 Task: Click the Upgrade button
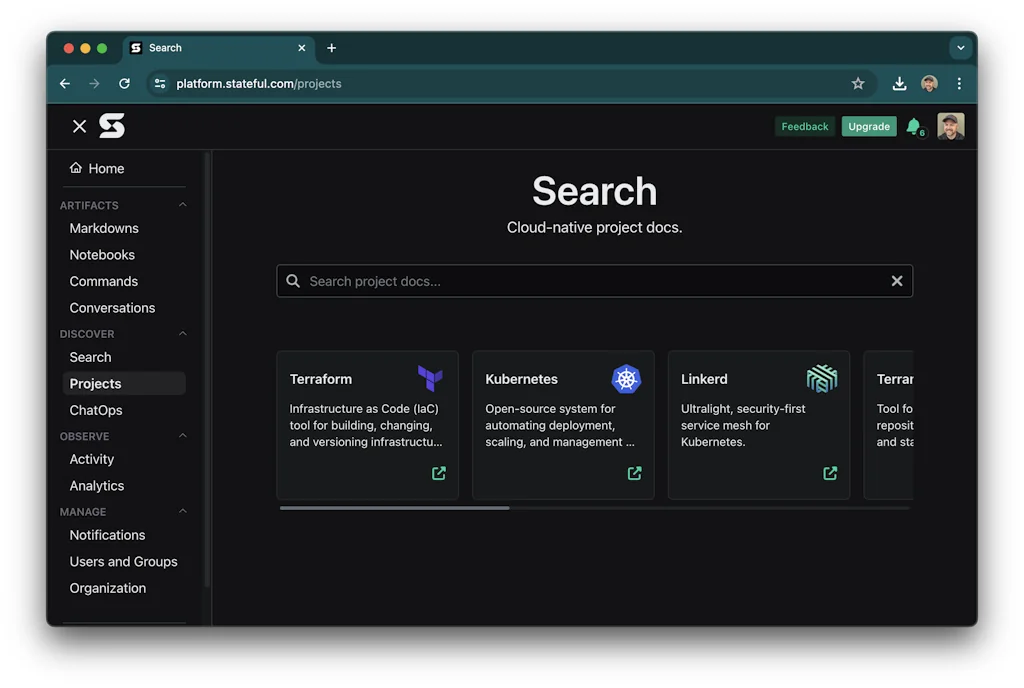pyautogui.click(x=868, y=126)
